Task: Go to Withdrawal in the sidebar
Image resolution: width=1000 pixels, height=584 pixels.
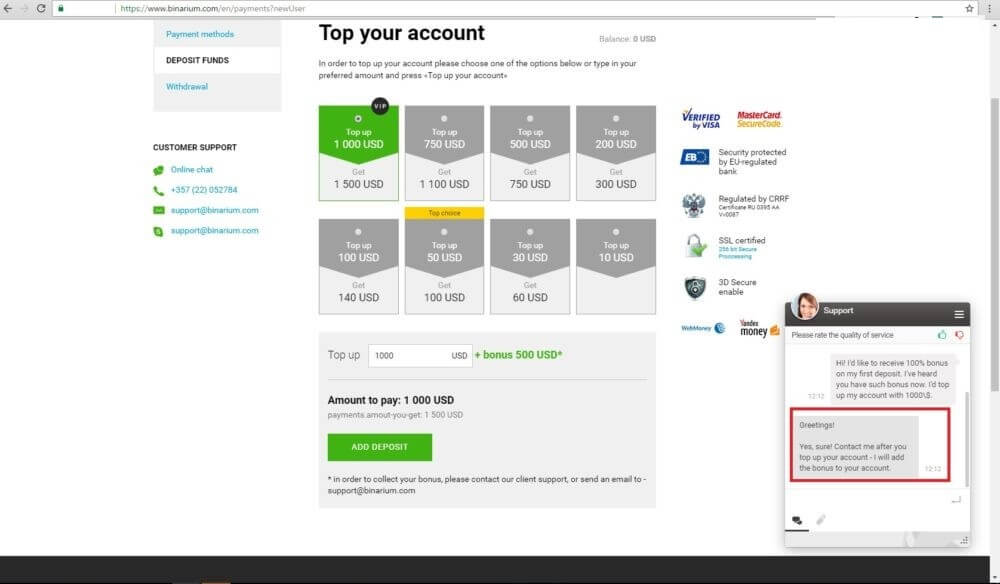Action: (187, 87)
